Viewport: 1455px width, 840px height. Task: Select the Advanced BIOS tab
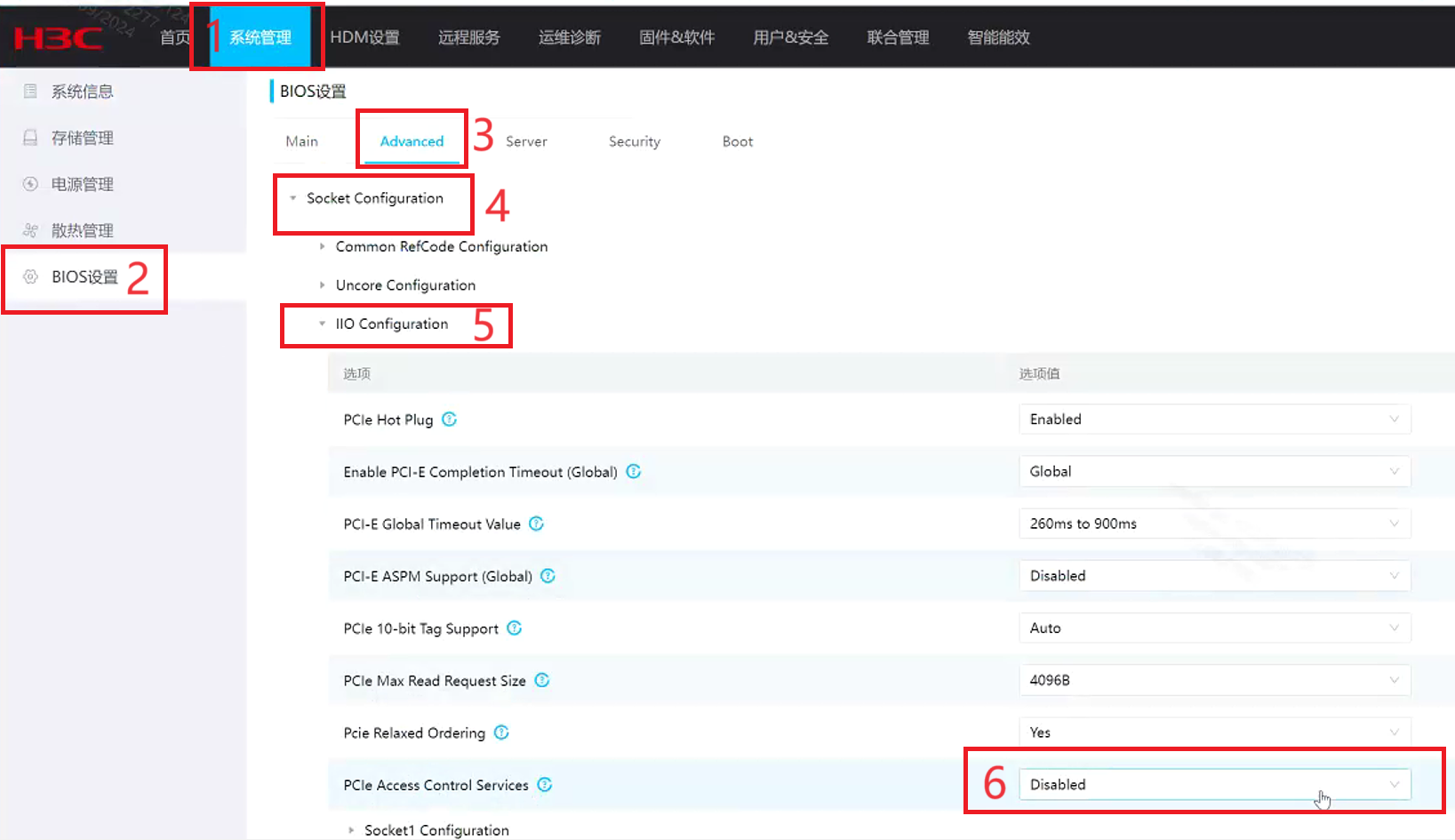point(412,141)
